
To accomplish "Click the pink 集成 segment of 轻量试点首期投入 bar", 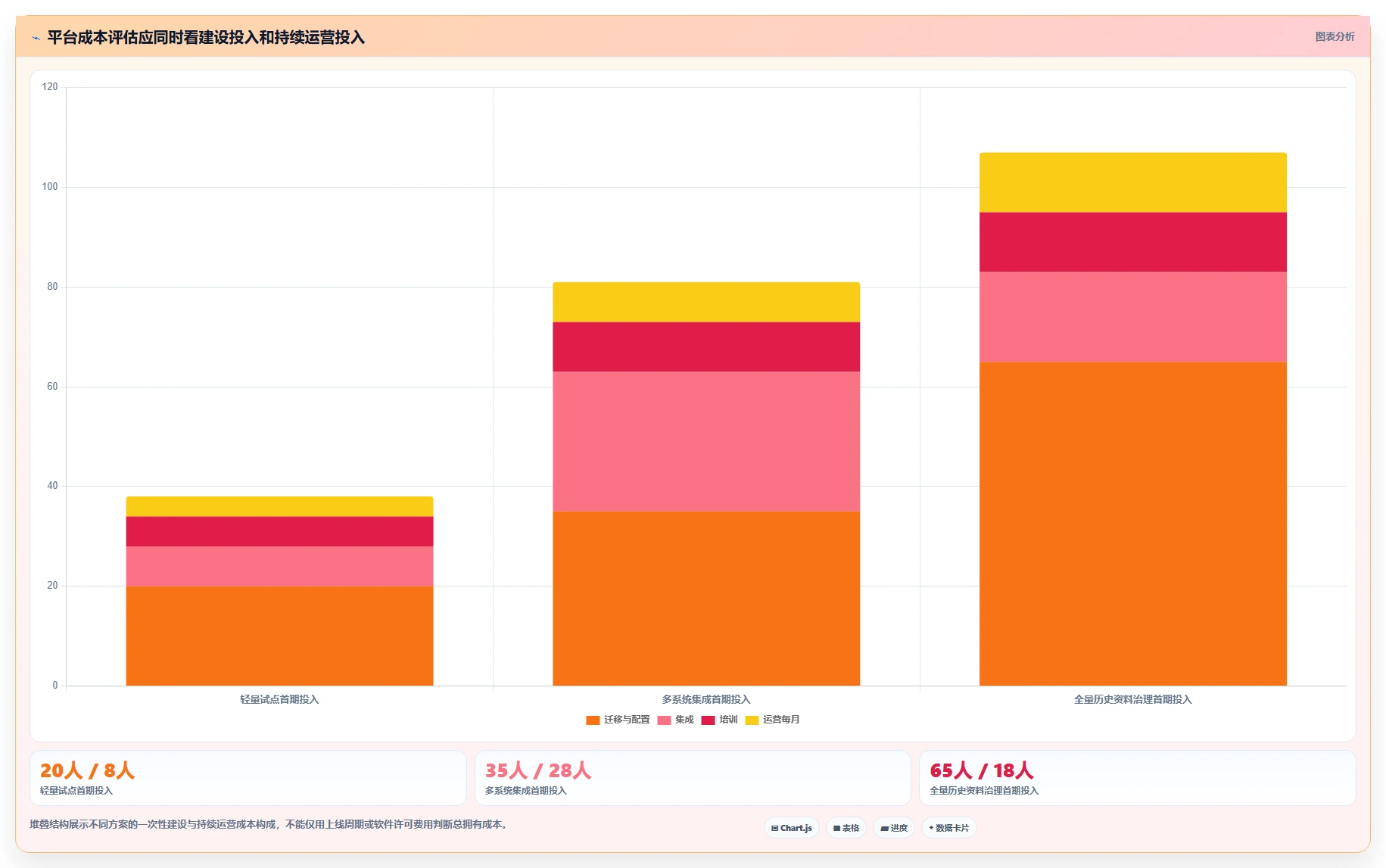I will point(279,566).
